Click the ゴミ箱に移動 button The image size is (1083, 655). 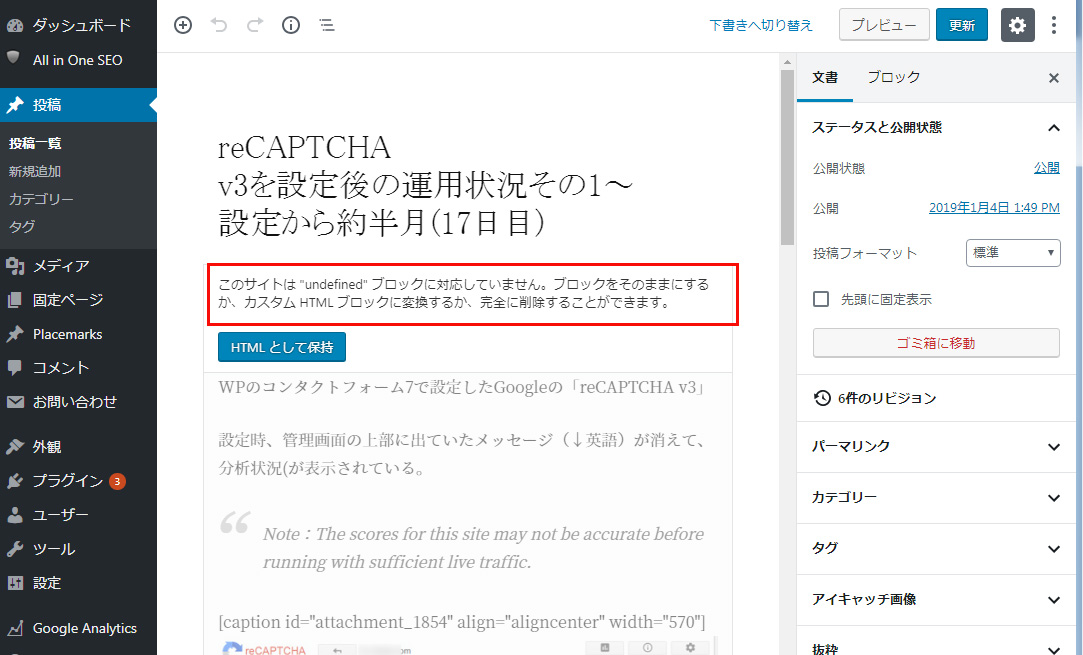point(936,343)
